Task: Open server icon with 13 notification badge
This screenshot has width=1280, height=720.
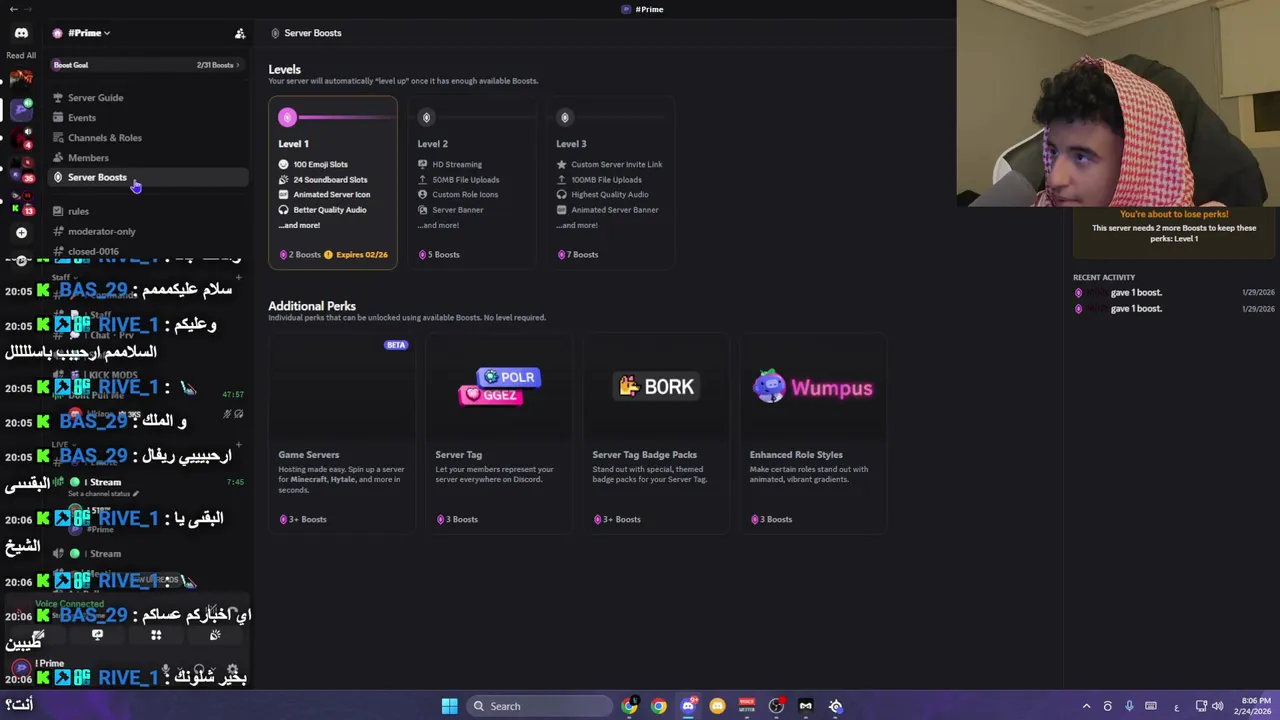Action: tap(21, 206)
